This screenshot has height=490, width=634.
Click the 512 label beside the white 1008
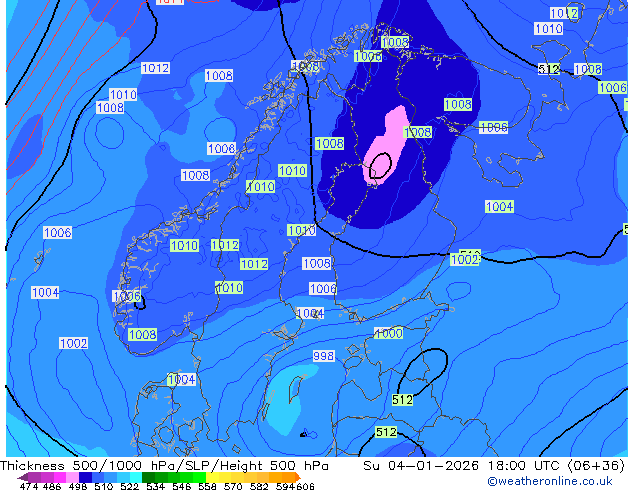click(549, 69)
